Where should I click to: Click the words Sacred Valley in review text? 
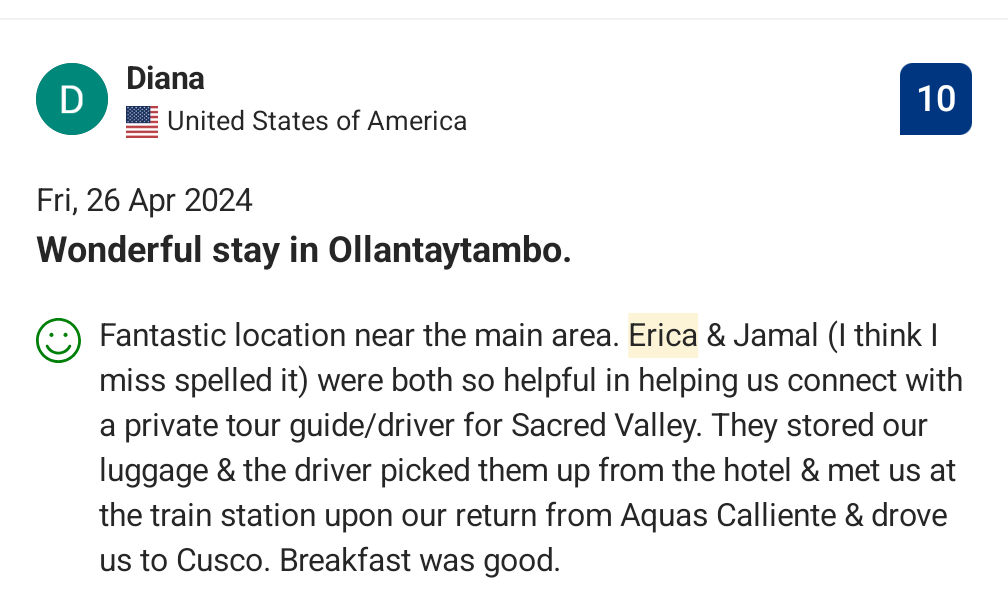[606, 425]
